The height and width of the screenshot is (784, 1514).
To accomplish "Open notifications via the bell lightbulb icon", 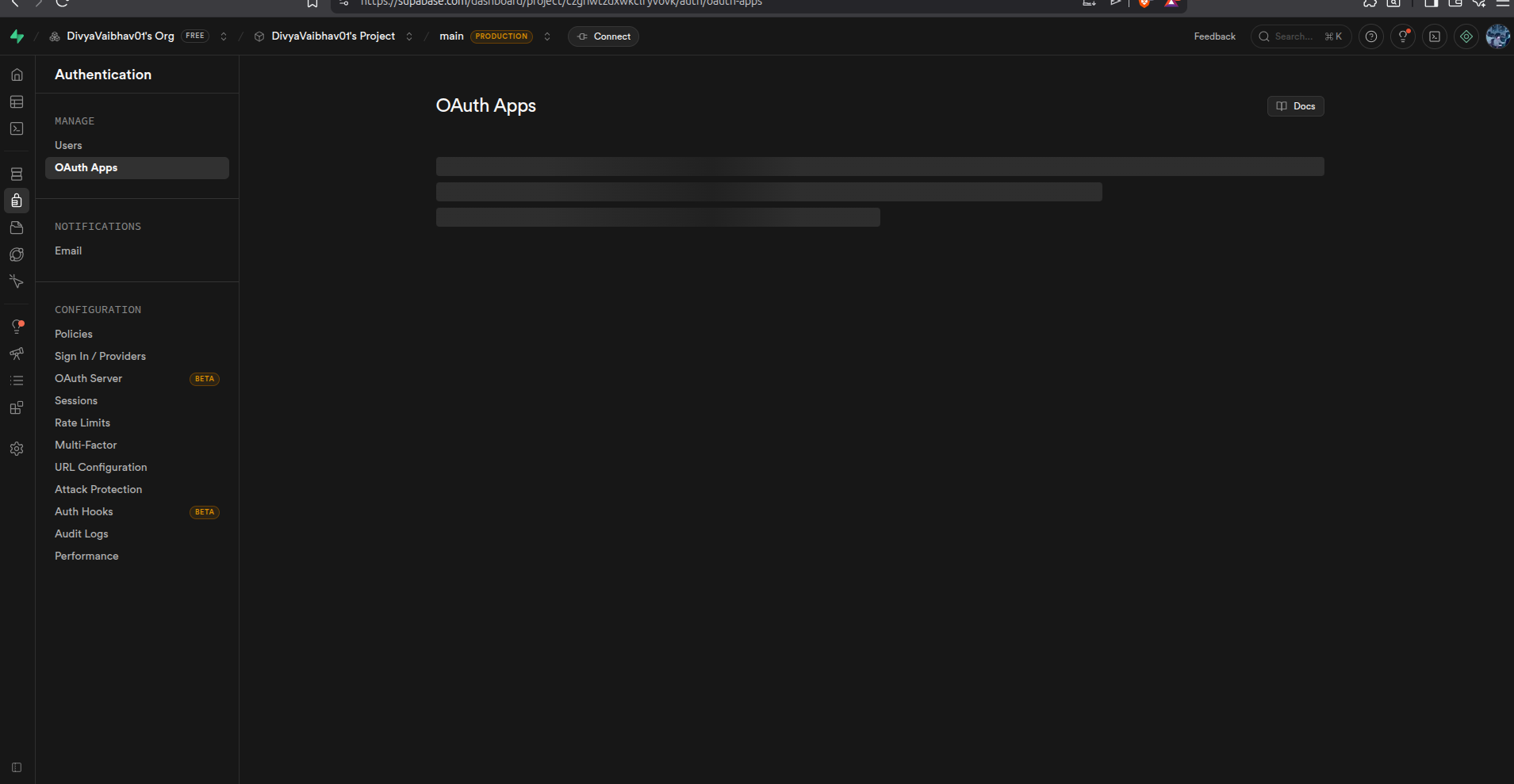I will tap(1403, 36).
